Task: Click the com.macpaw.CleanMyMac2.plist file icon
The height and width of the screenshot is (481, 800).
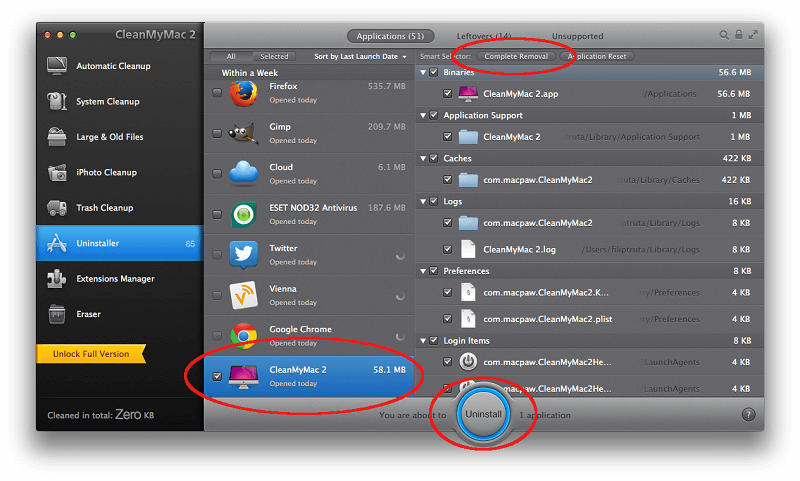Action: click(x=468, y=319)
